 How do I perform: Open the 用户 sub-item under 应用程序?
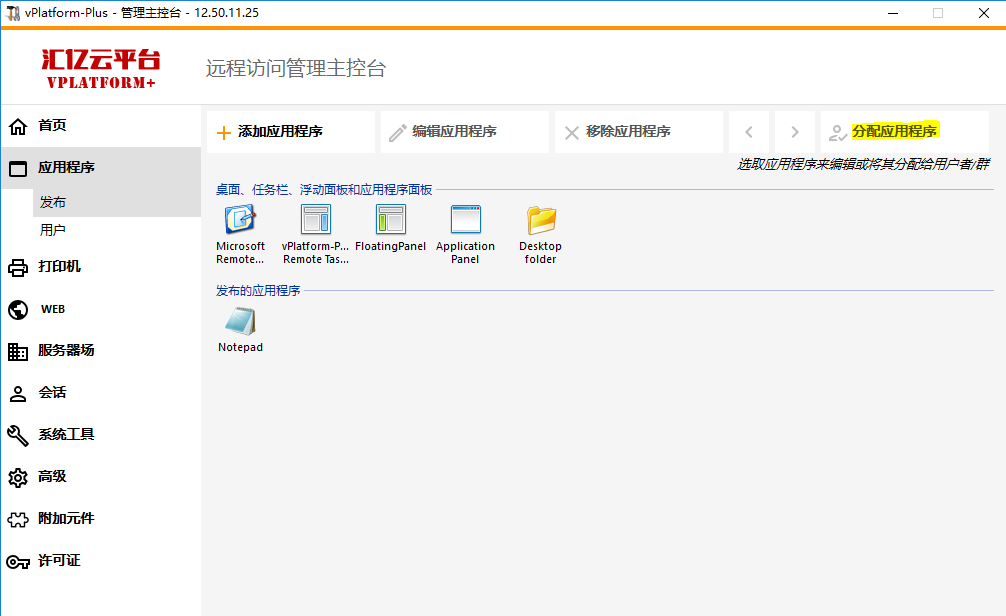point(52,230)
